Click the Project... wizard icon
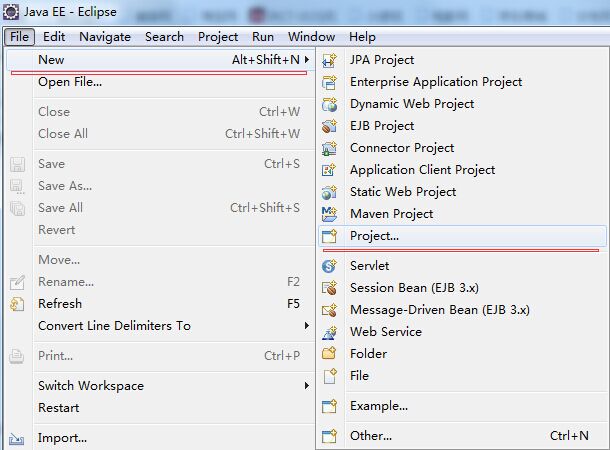The width and height of the screenshot is (610, 450). tap(330, 236)
